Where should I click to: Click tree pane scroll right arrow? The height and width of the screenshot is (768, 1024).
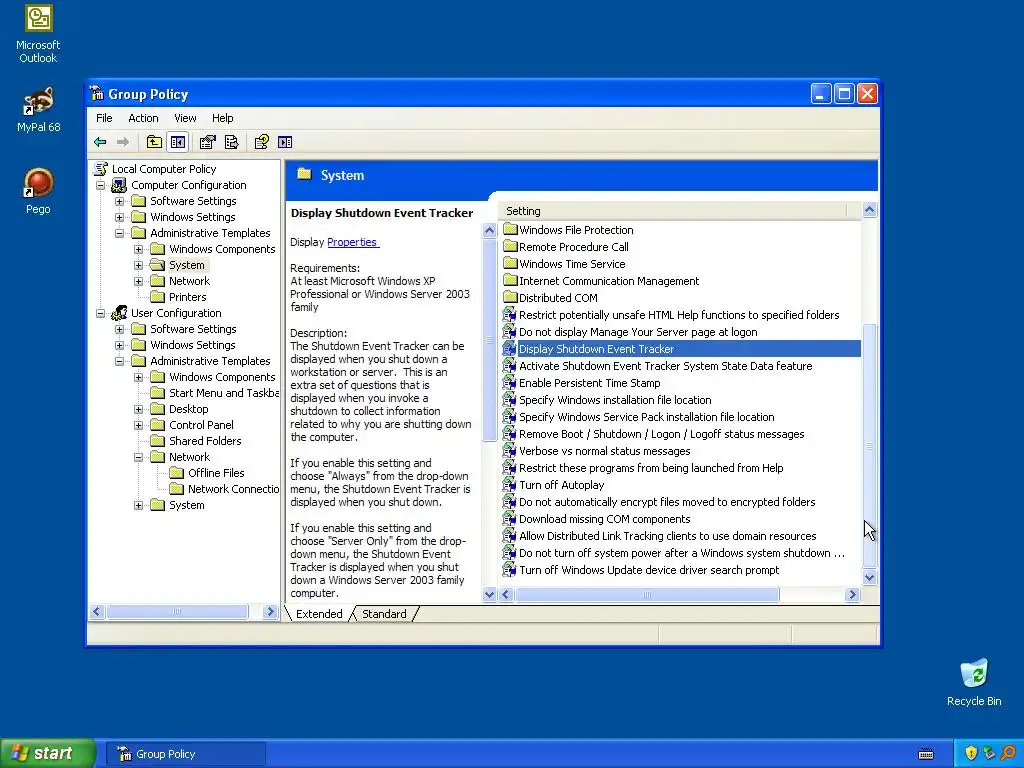click(270, 611)
